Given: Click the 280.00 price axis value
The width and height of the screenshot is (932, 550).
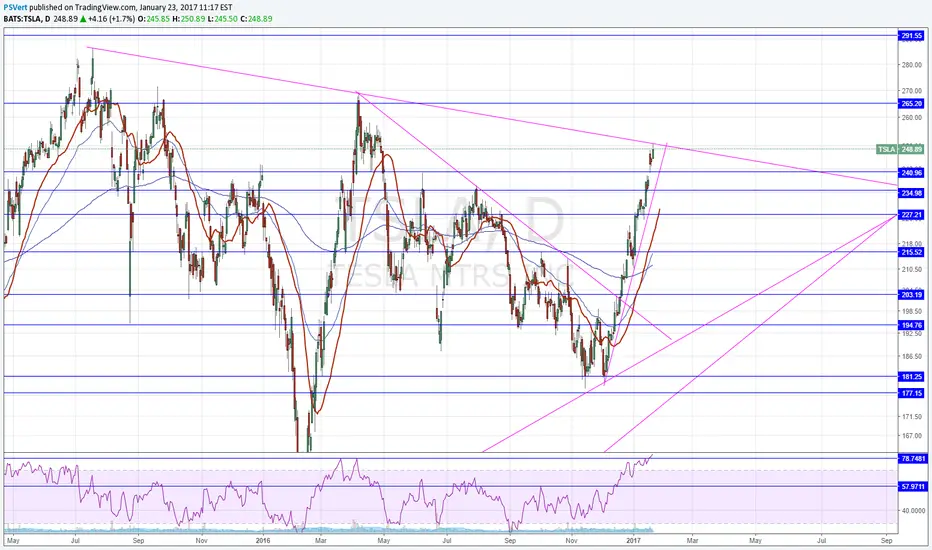Looking at the screenshot, I should pos(912,65).
